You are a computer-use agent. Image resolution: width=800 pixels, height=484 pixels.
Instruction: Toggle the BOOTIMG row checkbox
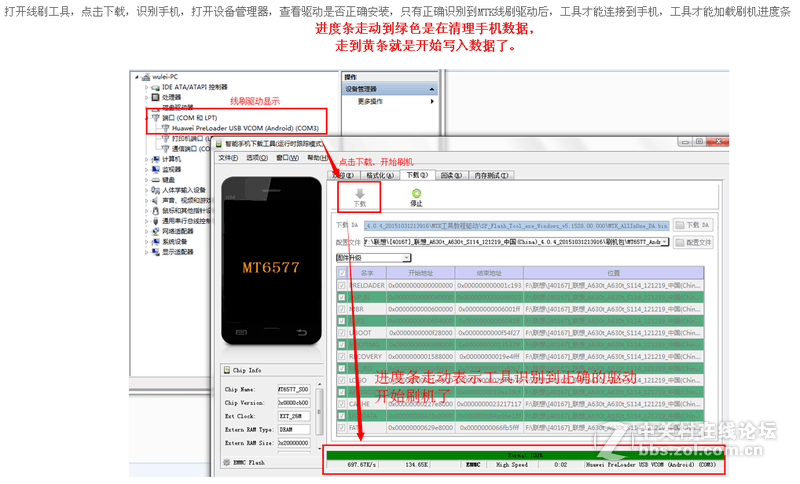tap(342, 345)
